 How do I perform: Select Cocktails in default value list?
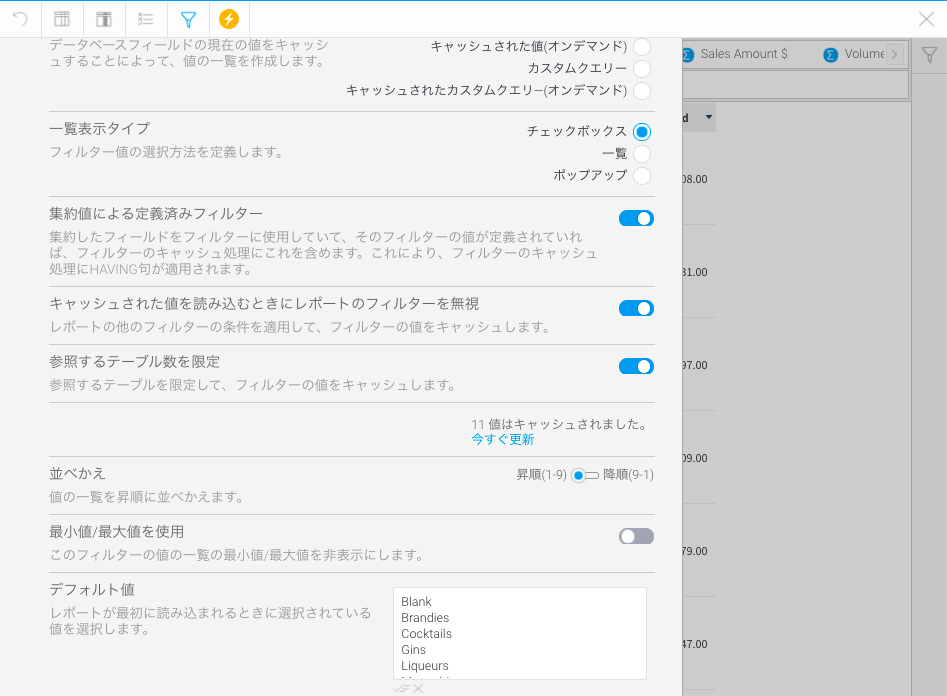coord(426,634)
